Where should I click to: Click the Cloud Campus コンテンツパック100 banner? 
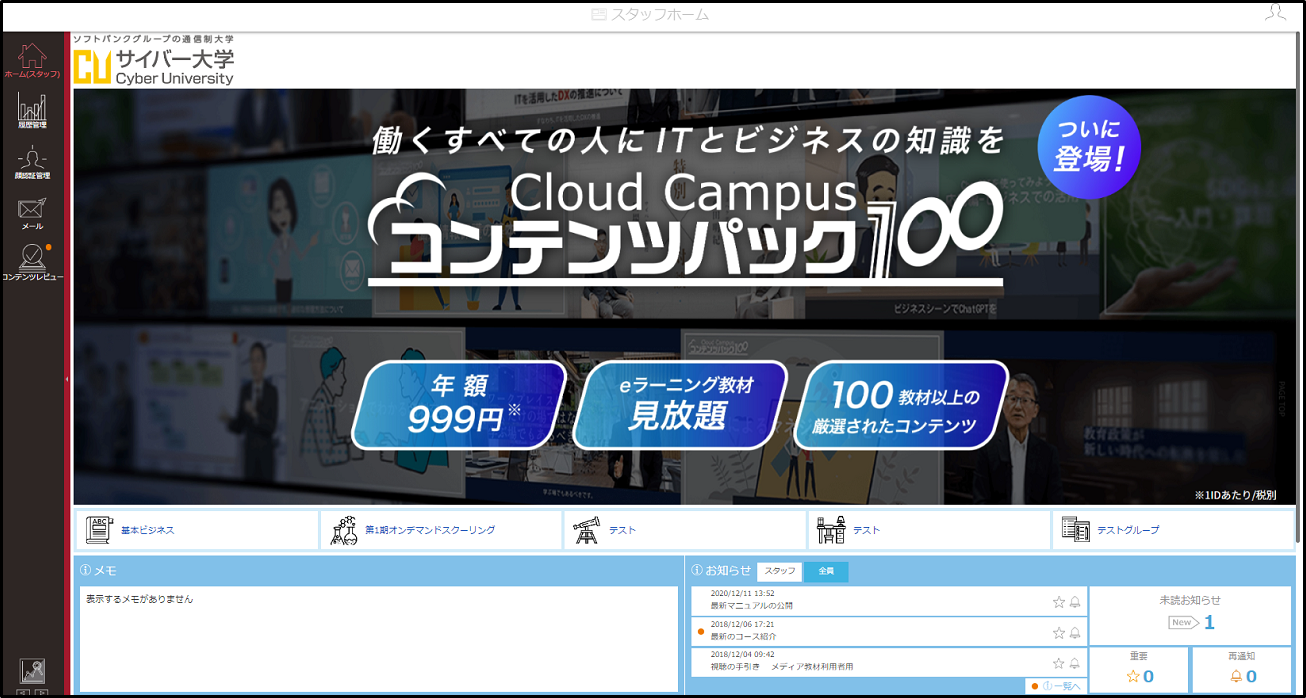coord(685,296)
